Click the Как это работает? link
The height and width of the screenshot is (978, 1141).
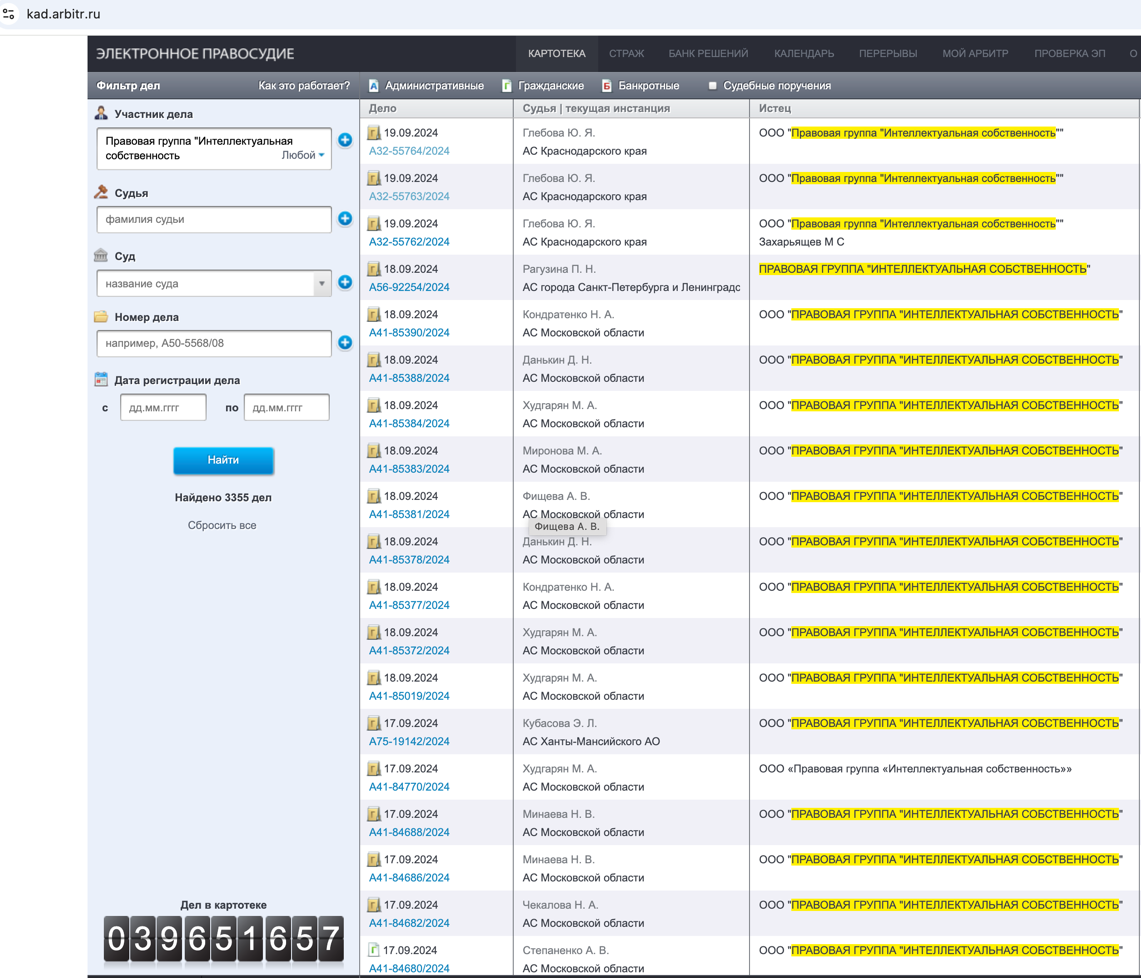coord(304,86)
